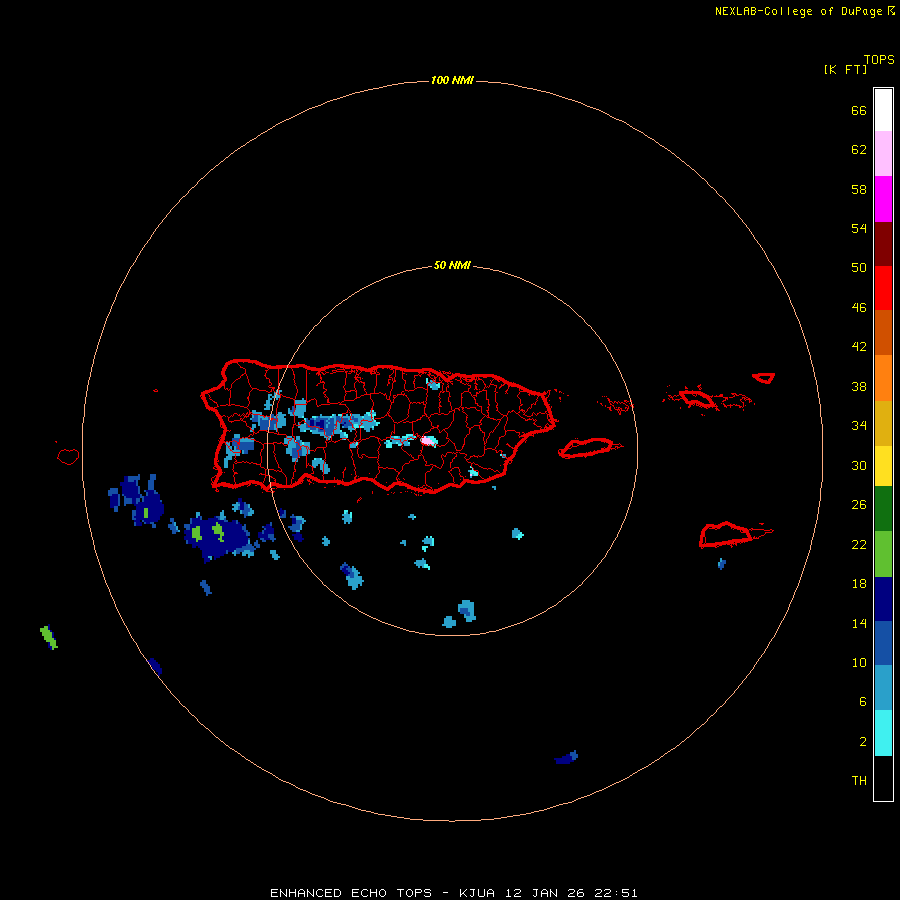The height and width of the screenshot is (900, 900).
Task: Click the orange 38-42 legend swatch
Action: pos(883,378)
